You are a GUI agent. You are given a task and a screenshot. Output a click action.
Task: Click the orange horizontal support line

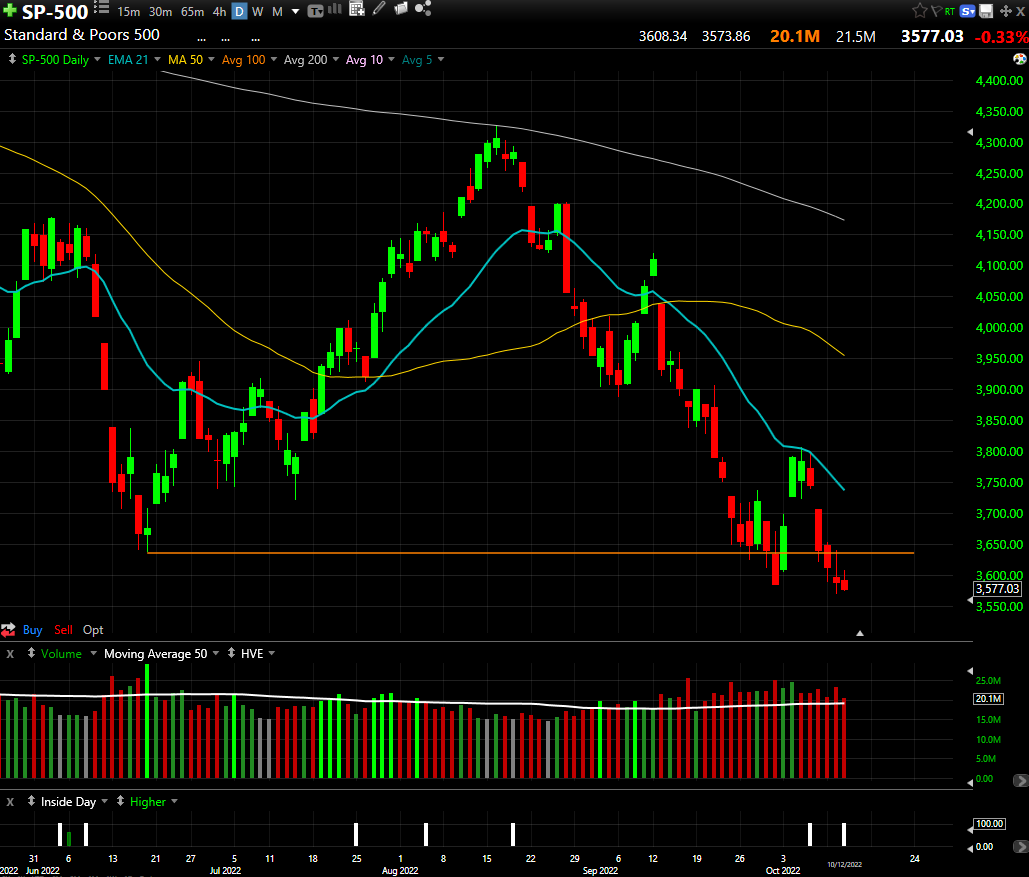[530, 553]
